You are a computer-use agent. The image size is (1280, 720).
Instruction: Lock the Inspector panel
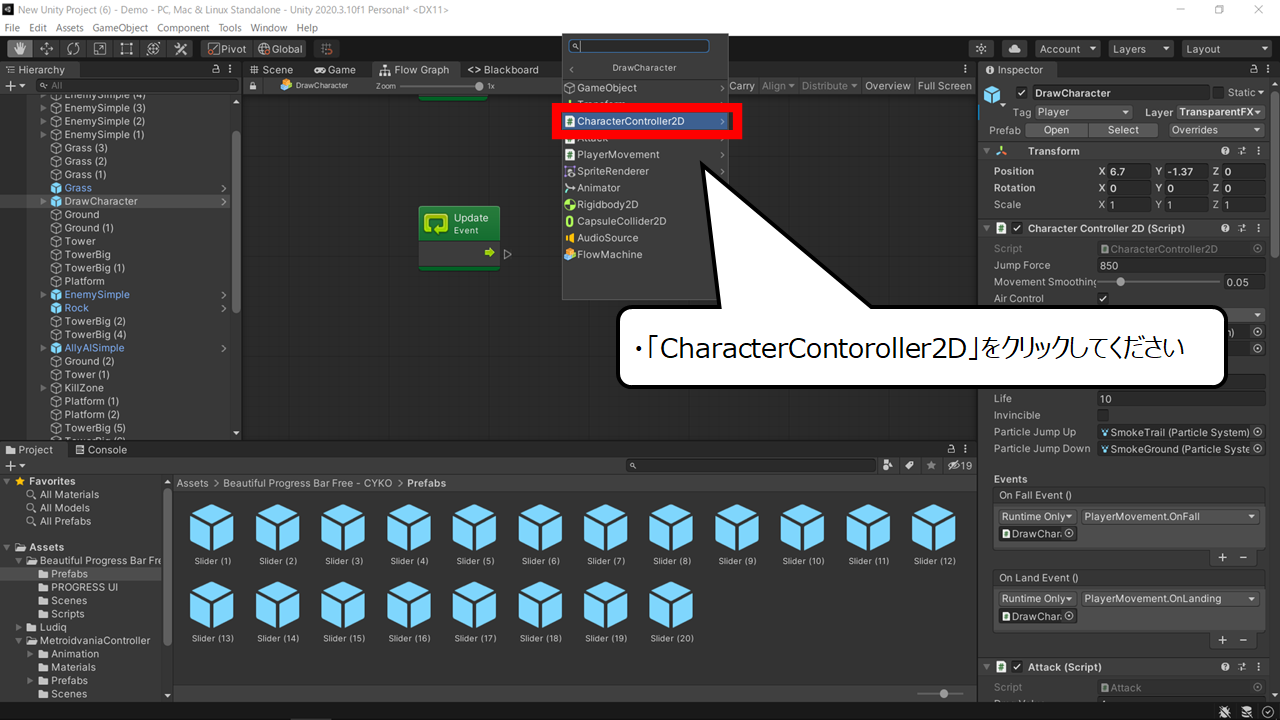(x=1255, y=70)
